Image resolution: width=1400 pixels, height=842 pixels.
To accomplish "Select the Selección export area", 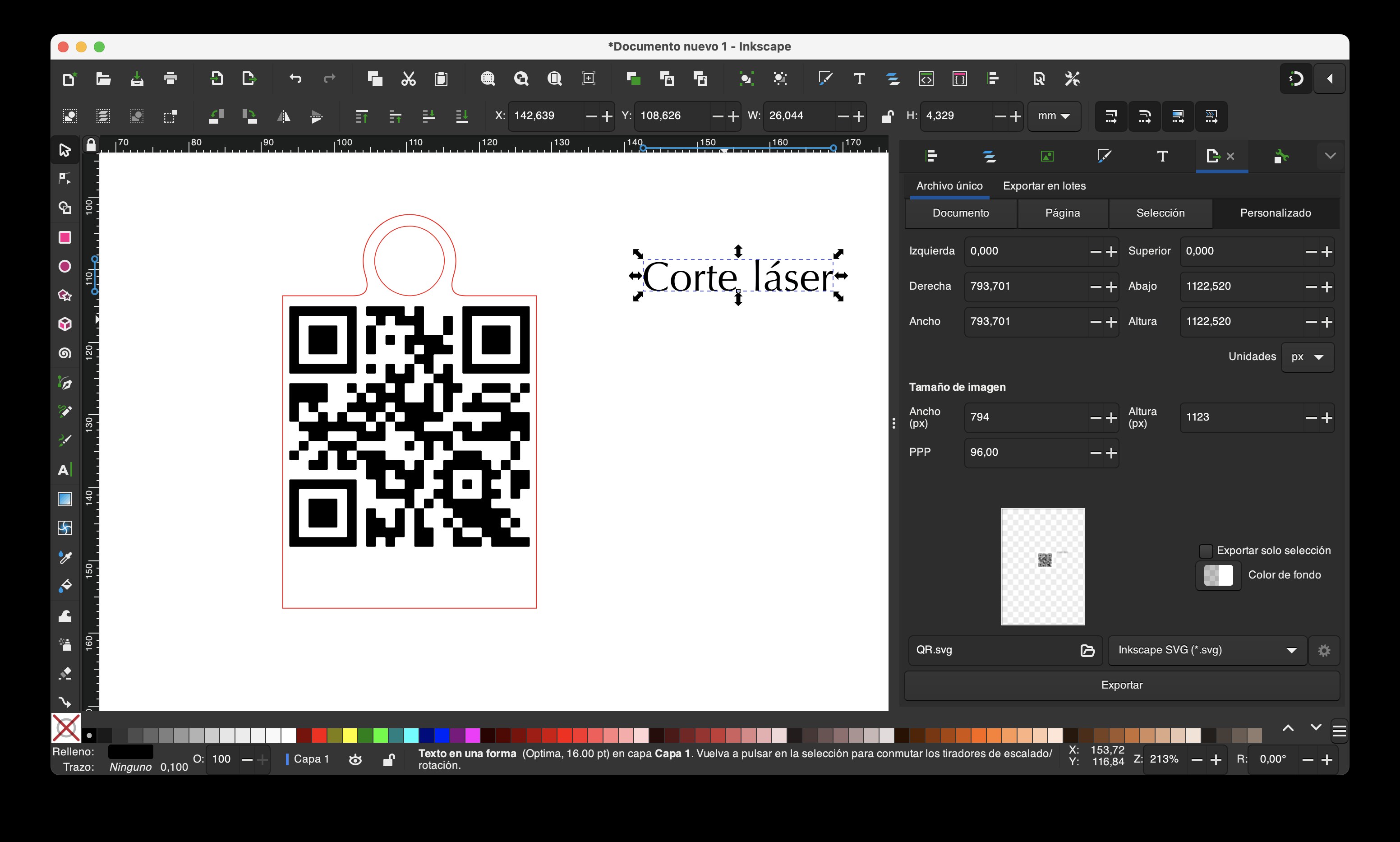I will (1160, 213).
